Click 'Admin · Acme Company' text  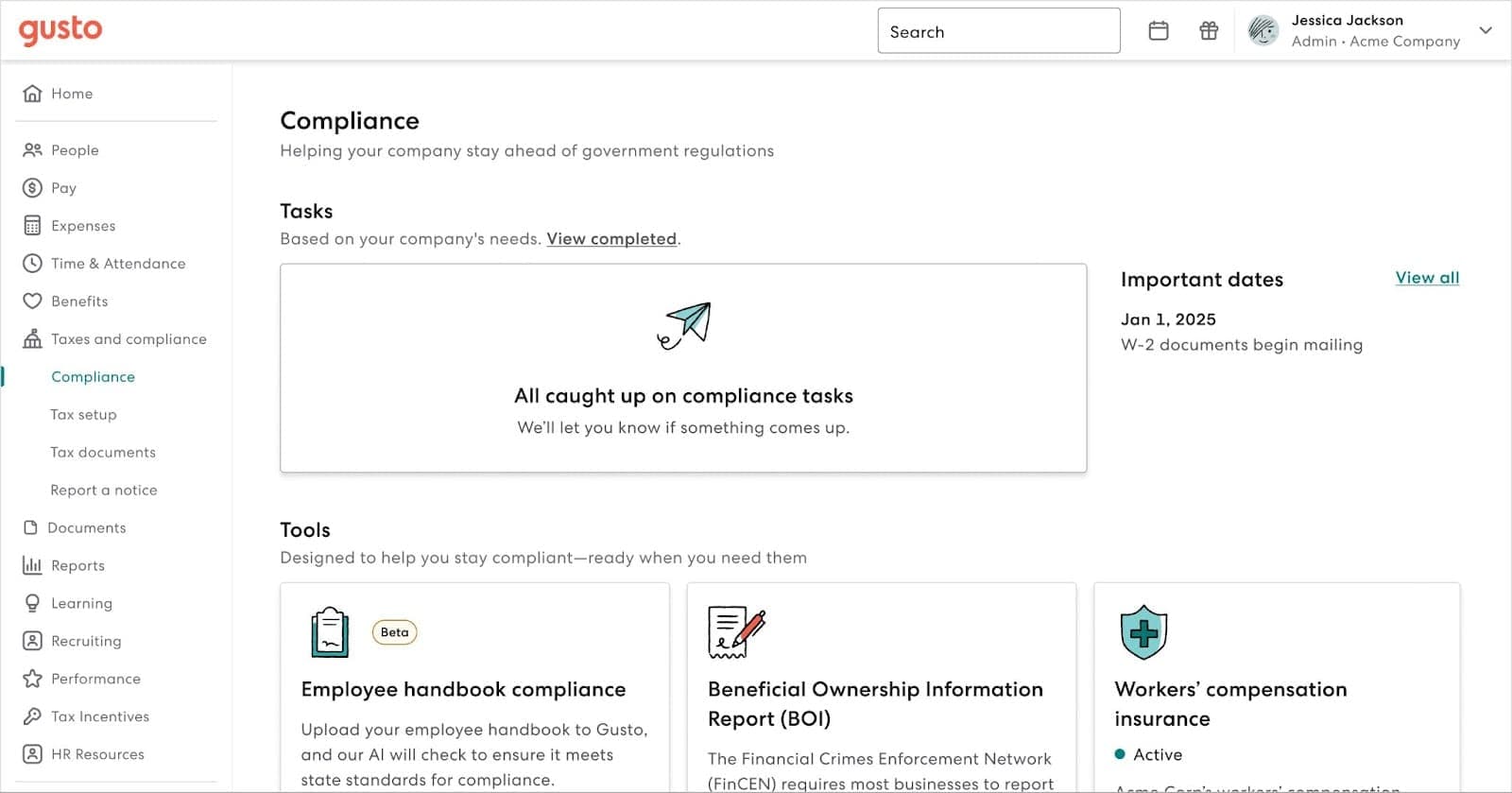1376,42
